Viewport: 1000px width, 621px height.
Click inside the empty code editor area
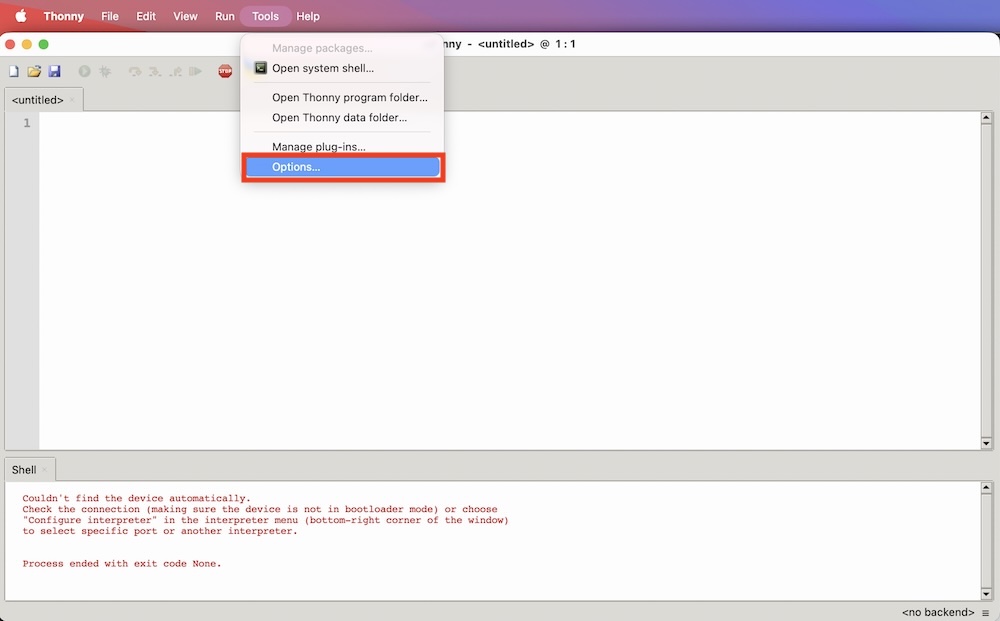[x=500, y=280]
